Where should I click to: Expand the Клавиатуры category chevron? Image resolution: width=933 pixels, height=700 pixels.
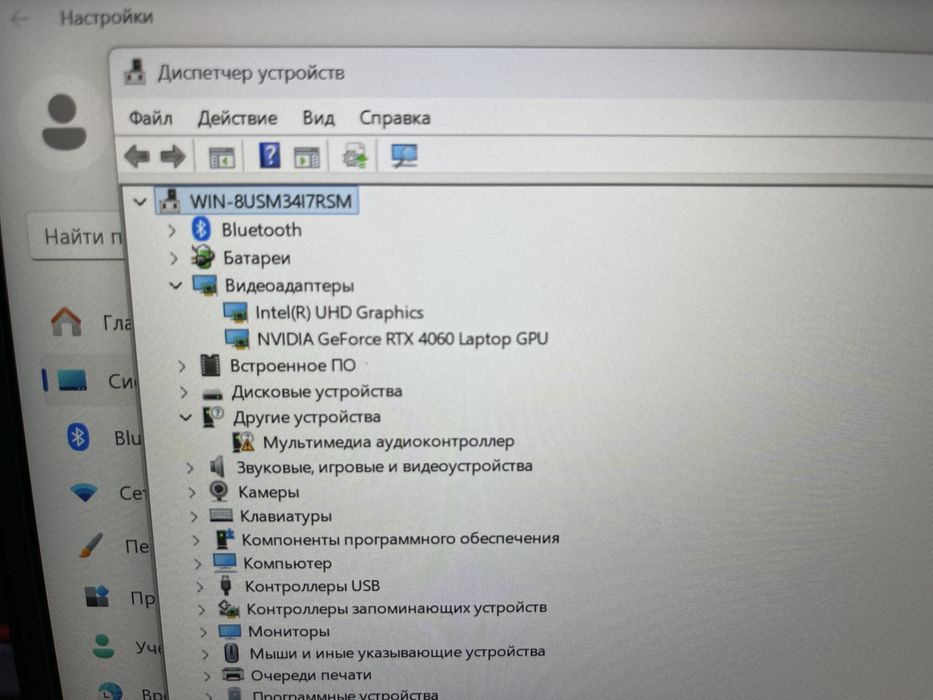193,516
